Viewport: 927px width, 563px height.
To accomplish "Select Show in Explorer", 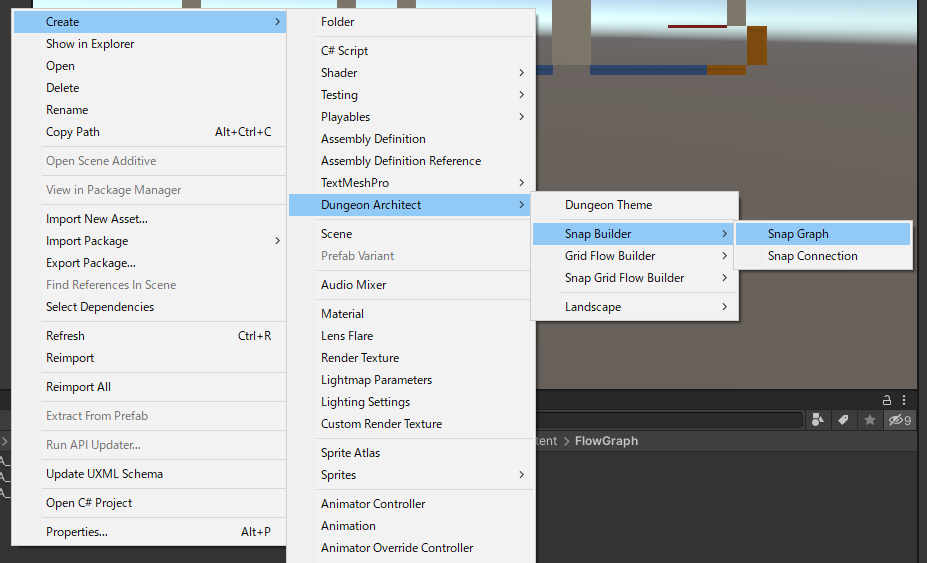I will (150, 43).
